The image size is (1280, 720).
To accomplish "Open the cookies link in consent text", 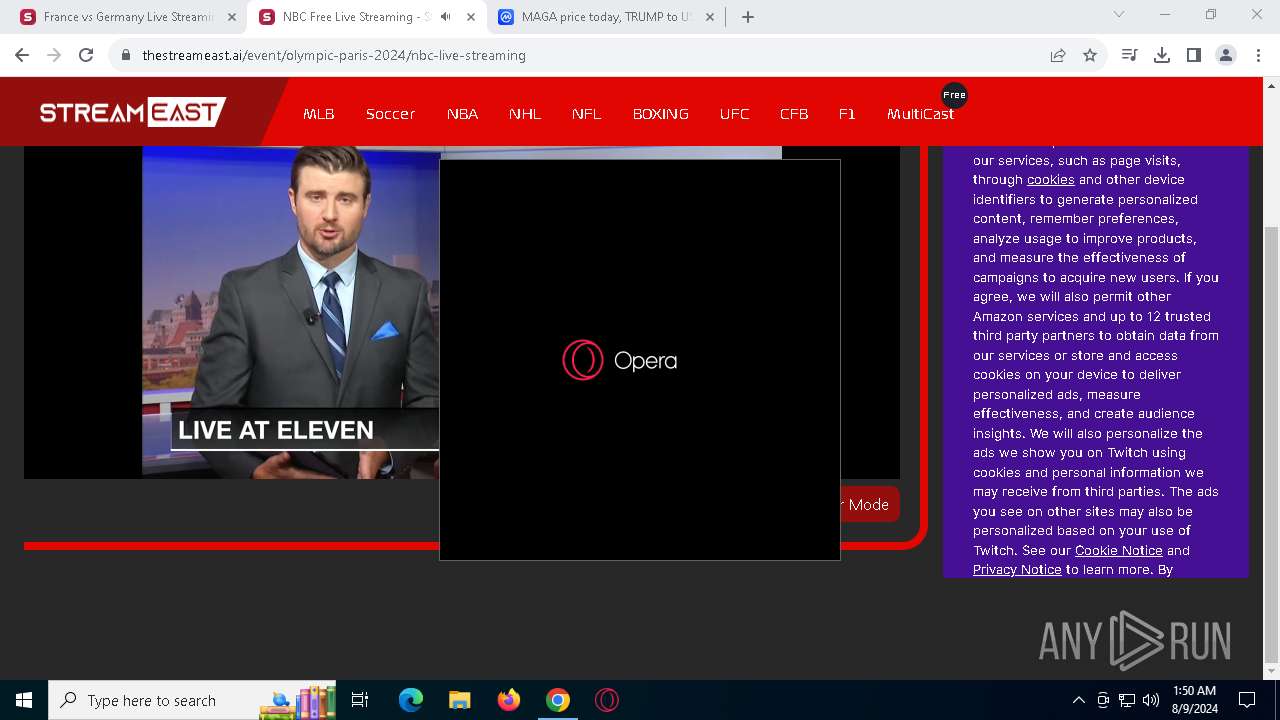I will (x=1050, y=180).
